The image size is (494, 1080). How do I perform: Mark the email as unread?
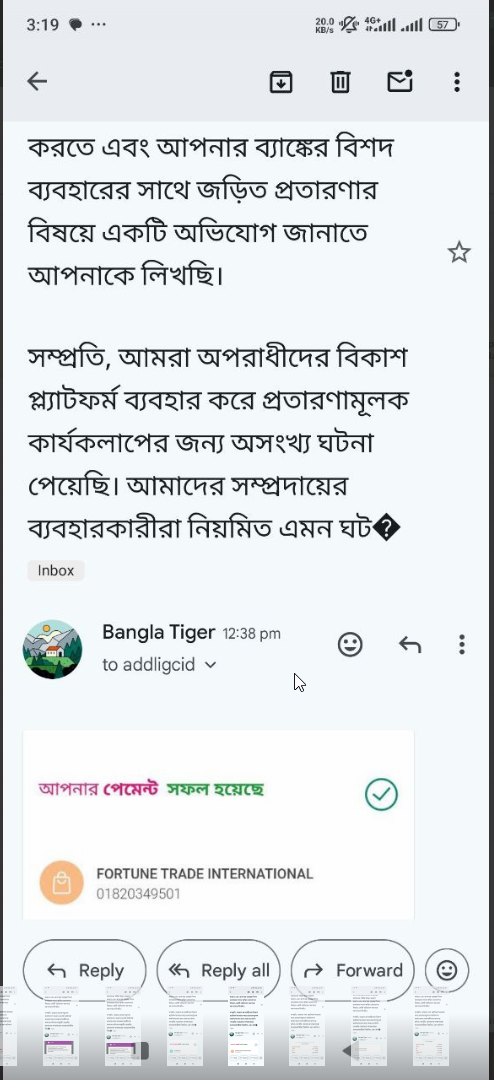(400, 81)
